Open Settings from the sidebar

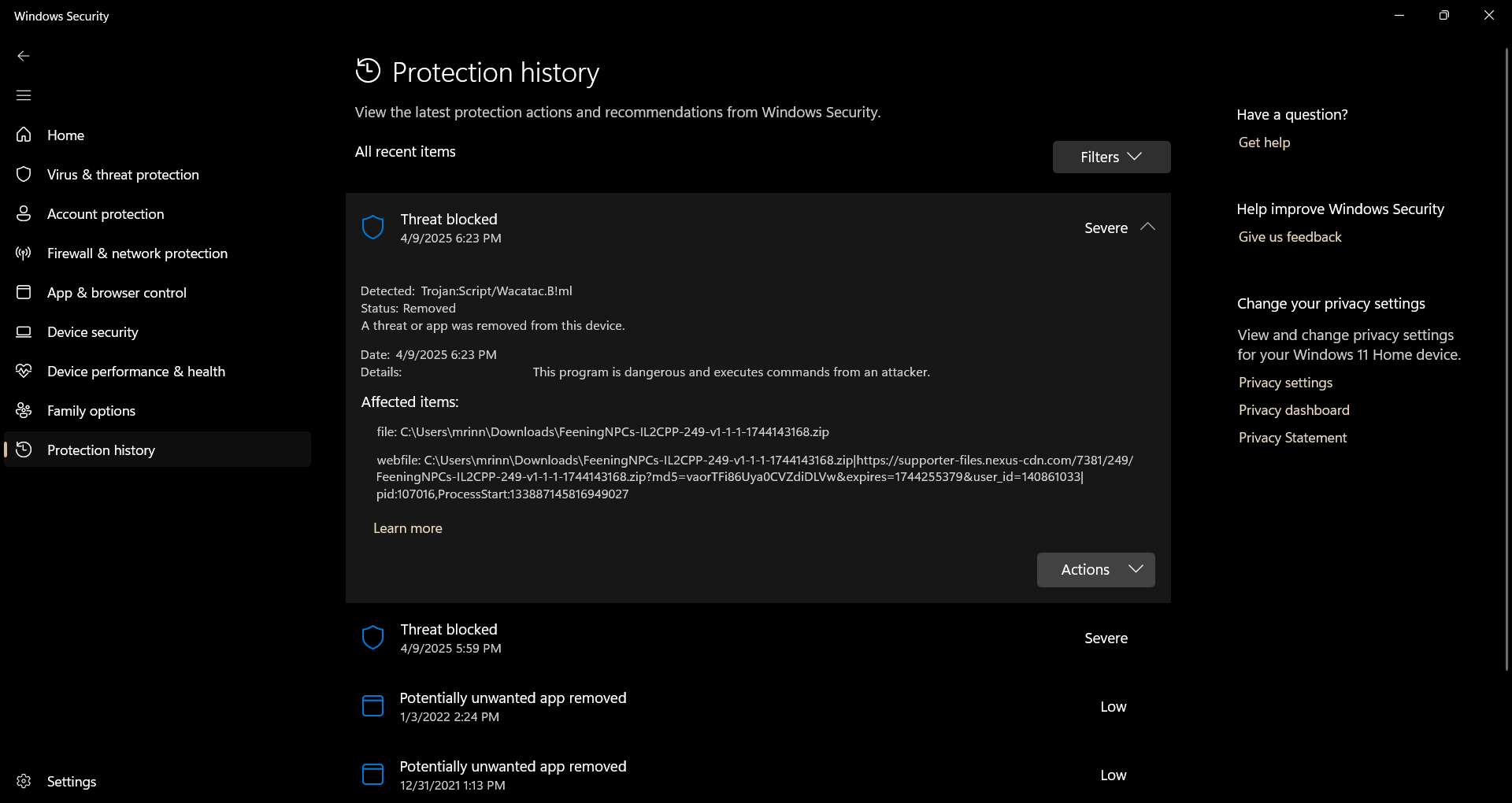pyautogui.click(x=157, y=781)
